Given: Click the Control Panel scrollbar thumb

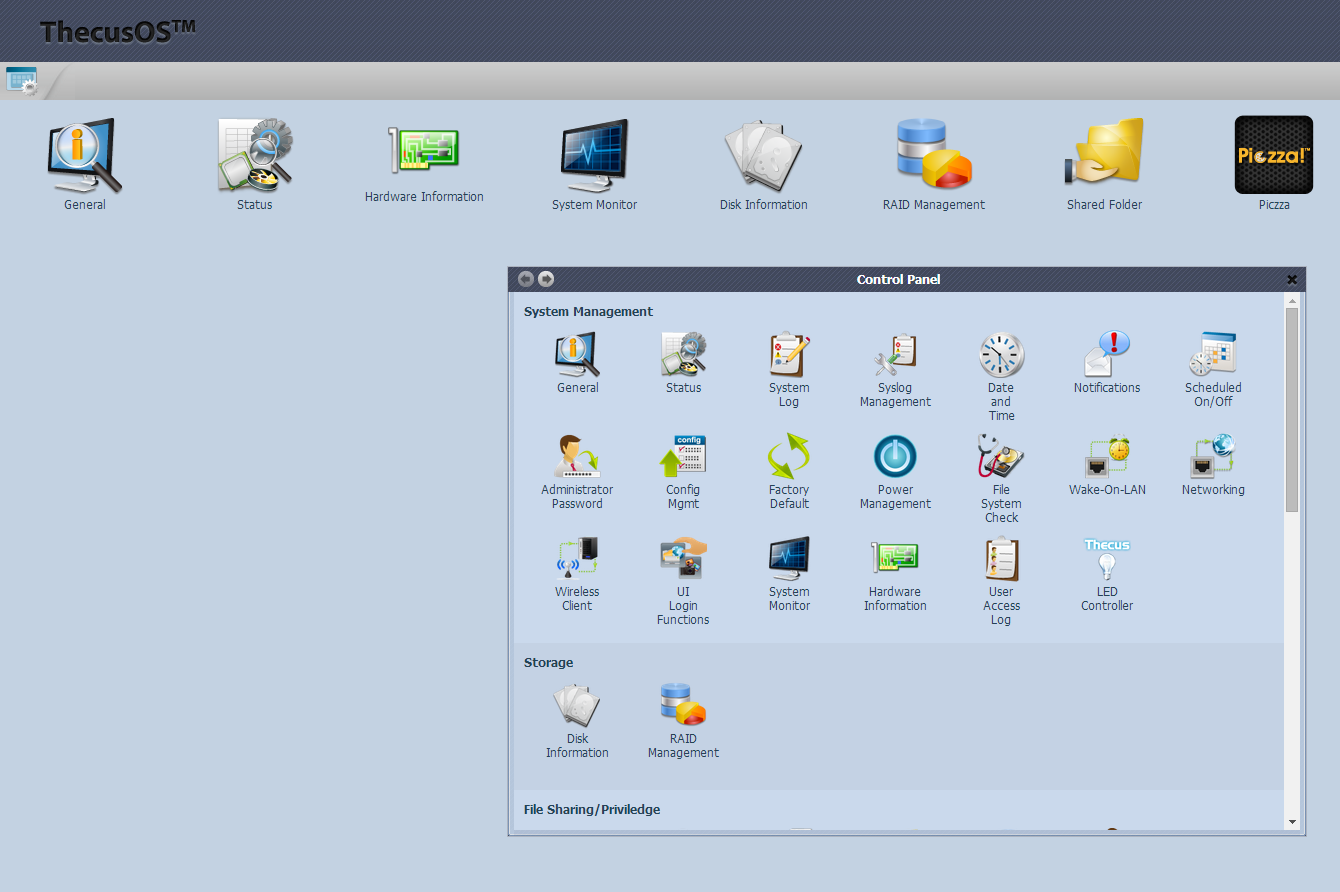Looking at the screenshot, I should pyautogui.click(x=1292, y=410).
